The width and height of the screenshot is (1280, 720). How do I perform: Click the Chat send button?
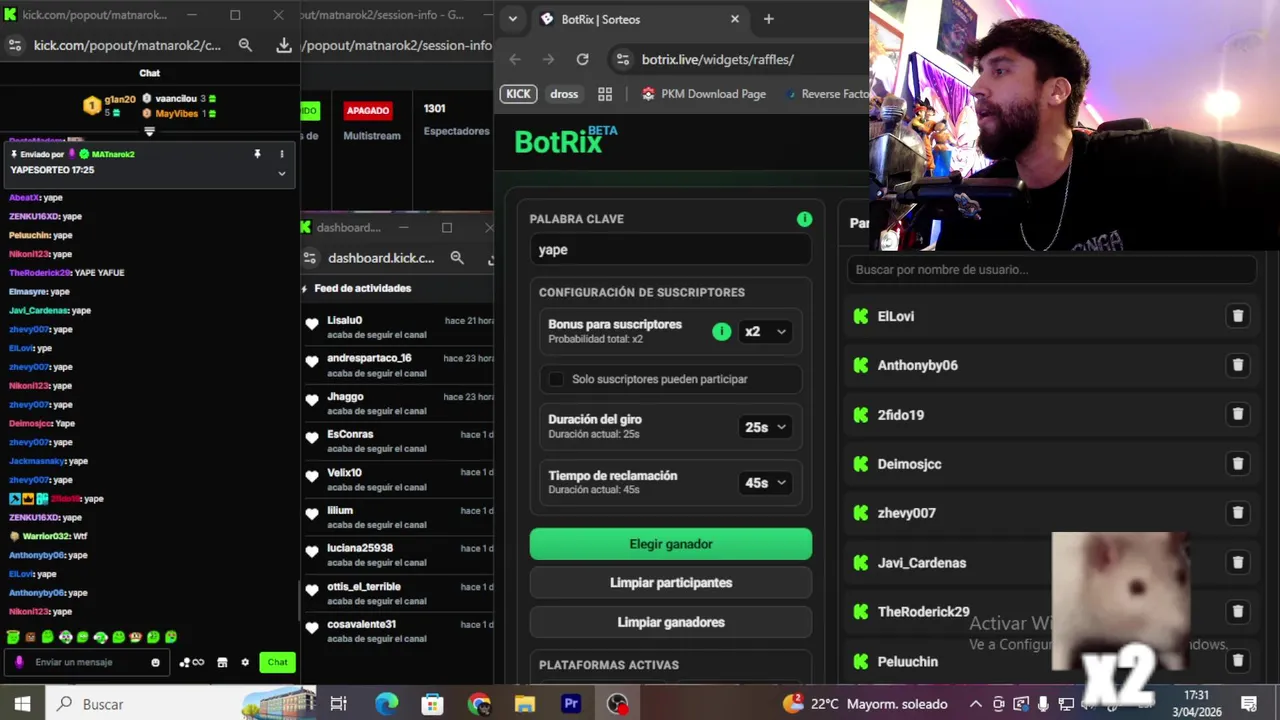(277, 662)
